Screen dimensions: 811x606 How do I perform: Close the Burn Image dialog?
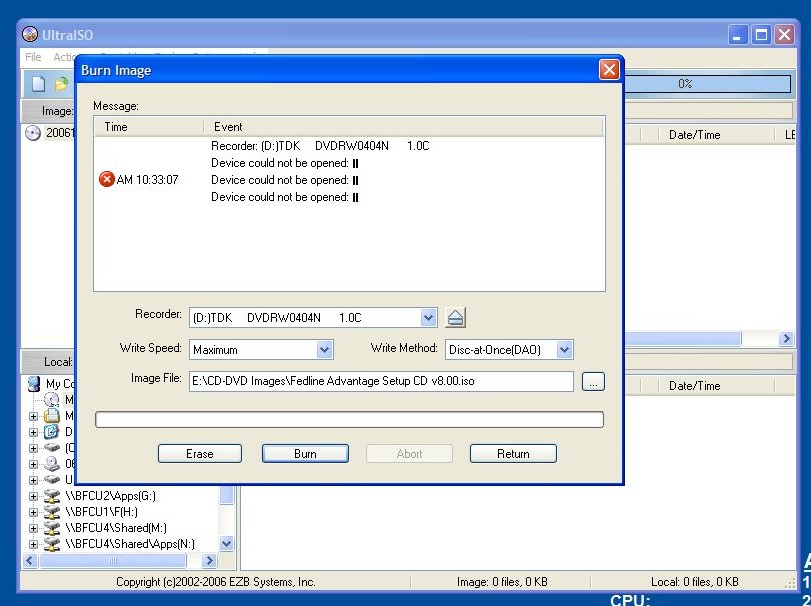click(609, 69)
